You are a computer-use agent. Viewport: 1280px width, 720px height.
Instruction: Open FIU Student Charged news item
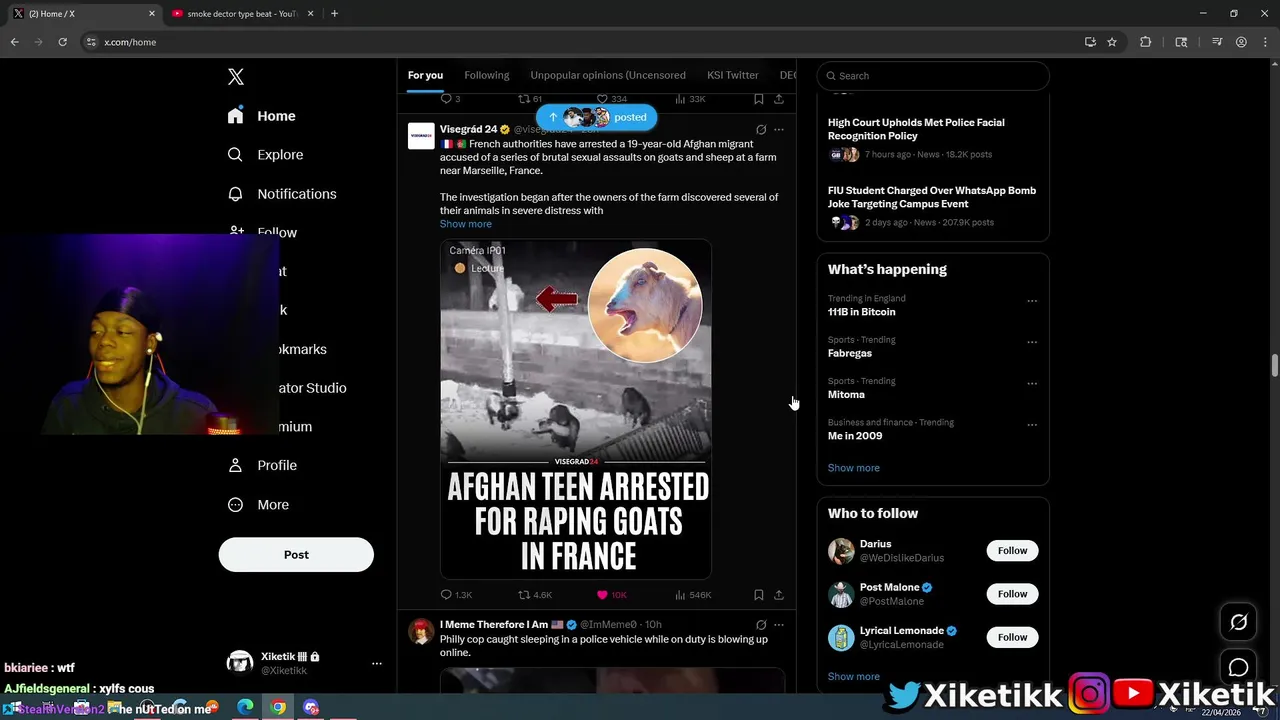pos(933,206)
